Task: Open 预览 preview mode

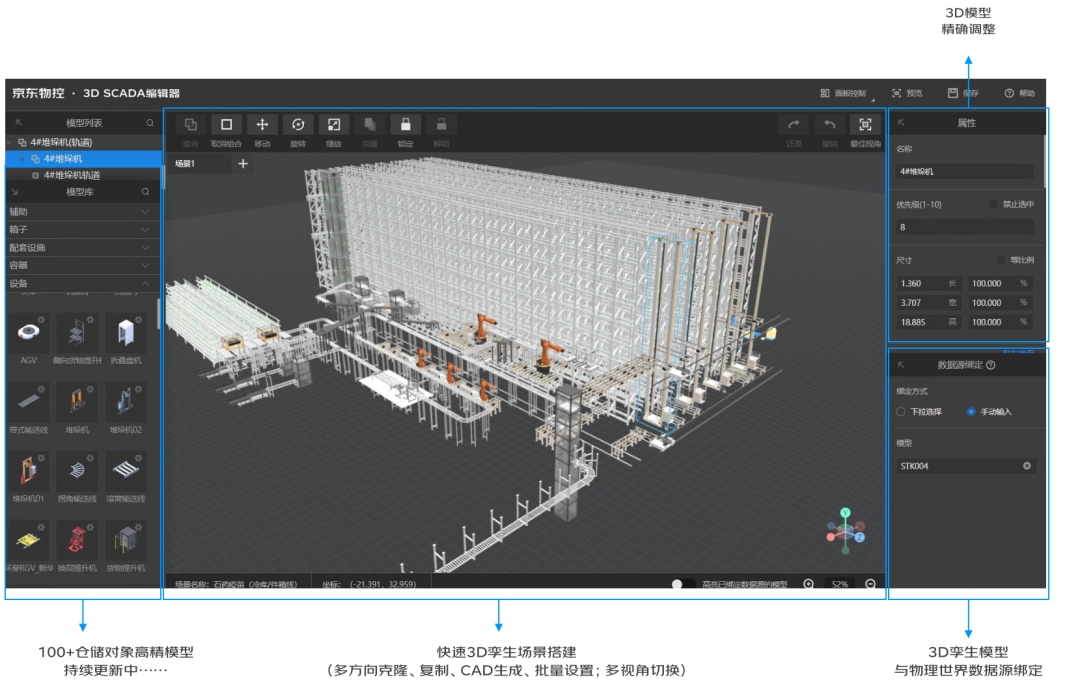Action: coord(907,93)
